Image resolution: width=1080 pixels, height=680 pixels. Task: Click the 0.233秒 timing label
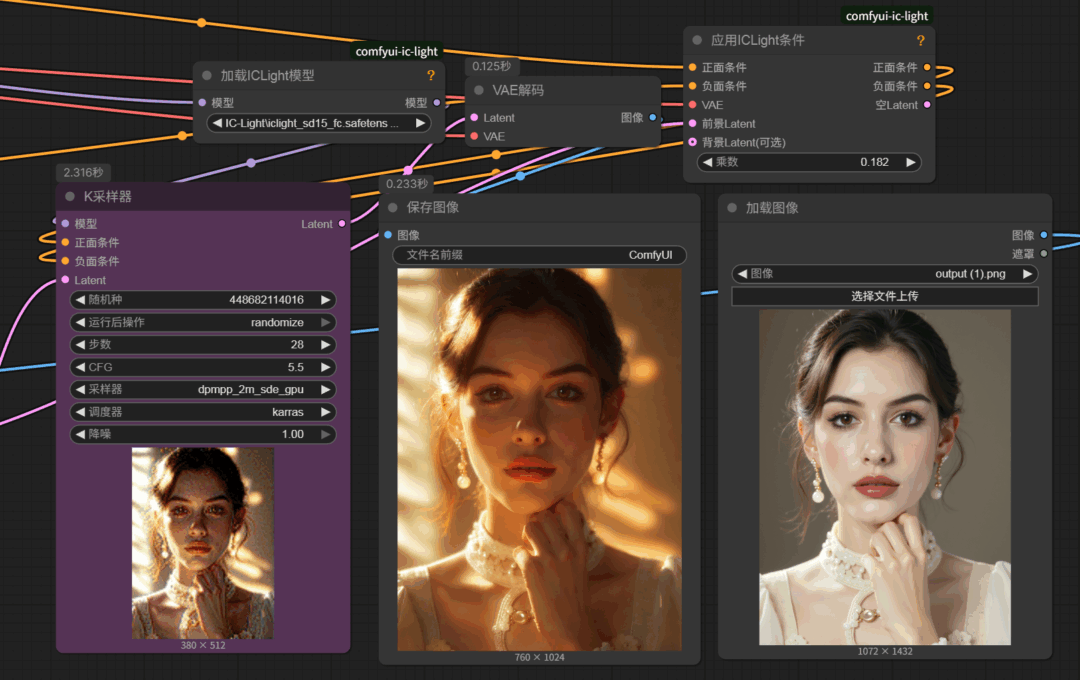pos(407,184)
